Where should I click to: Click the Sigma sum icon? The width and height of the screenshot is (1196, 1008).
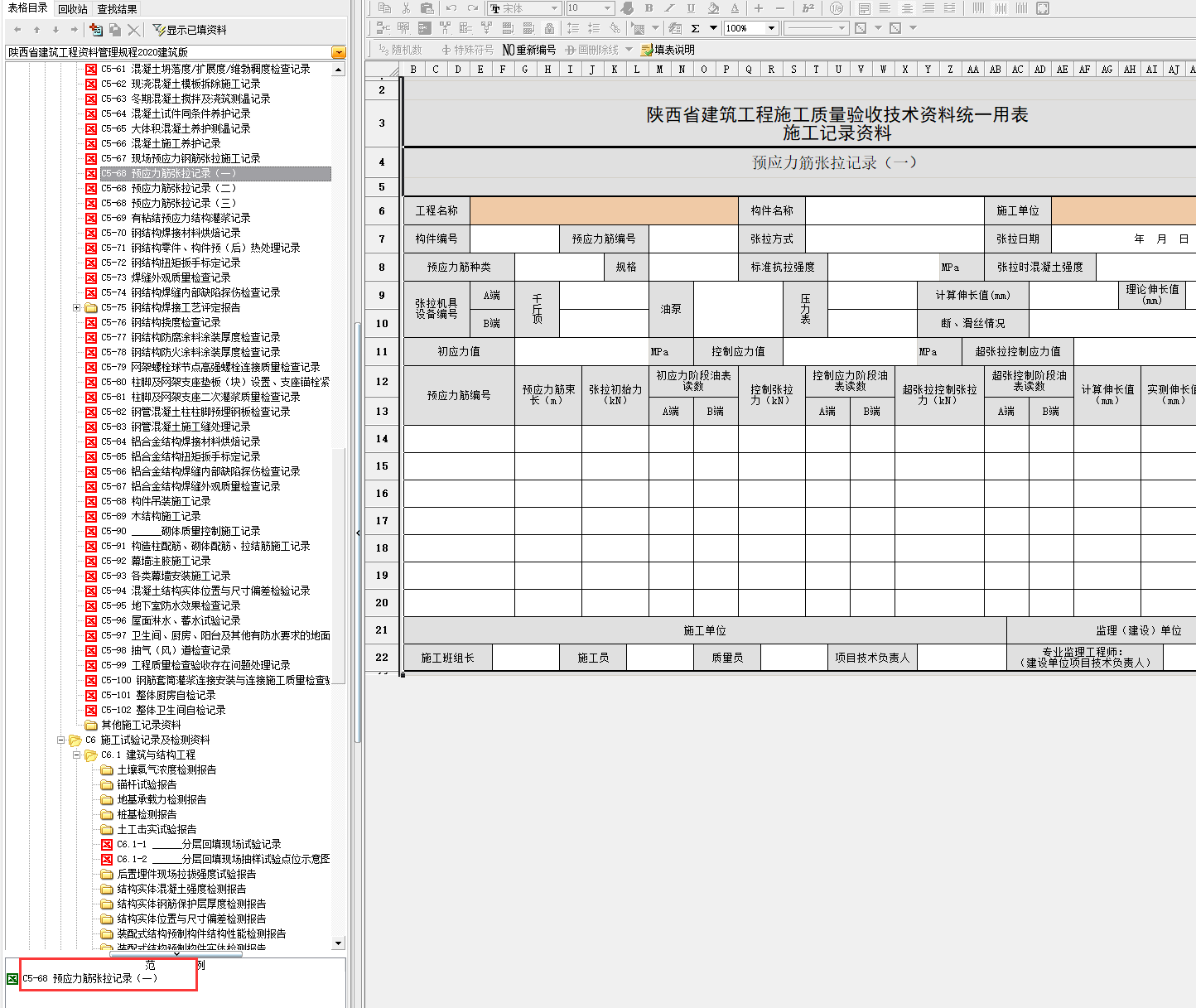(695, 28)
